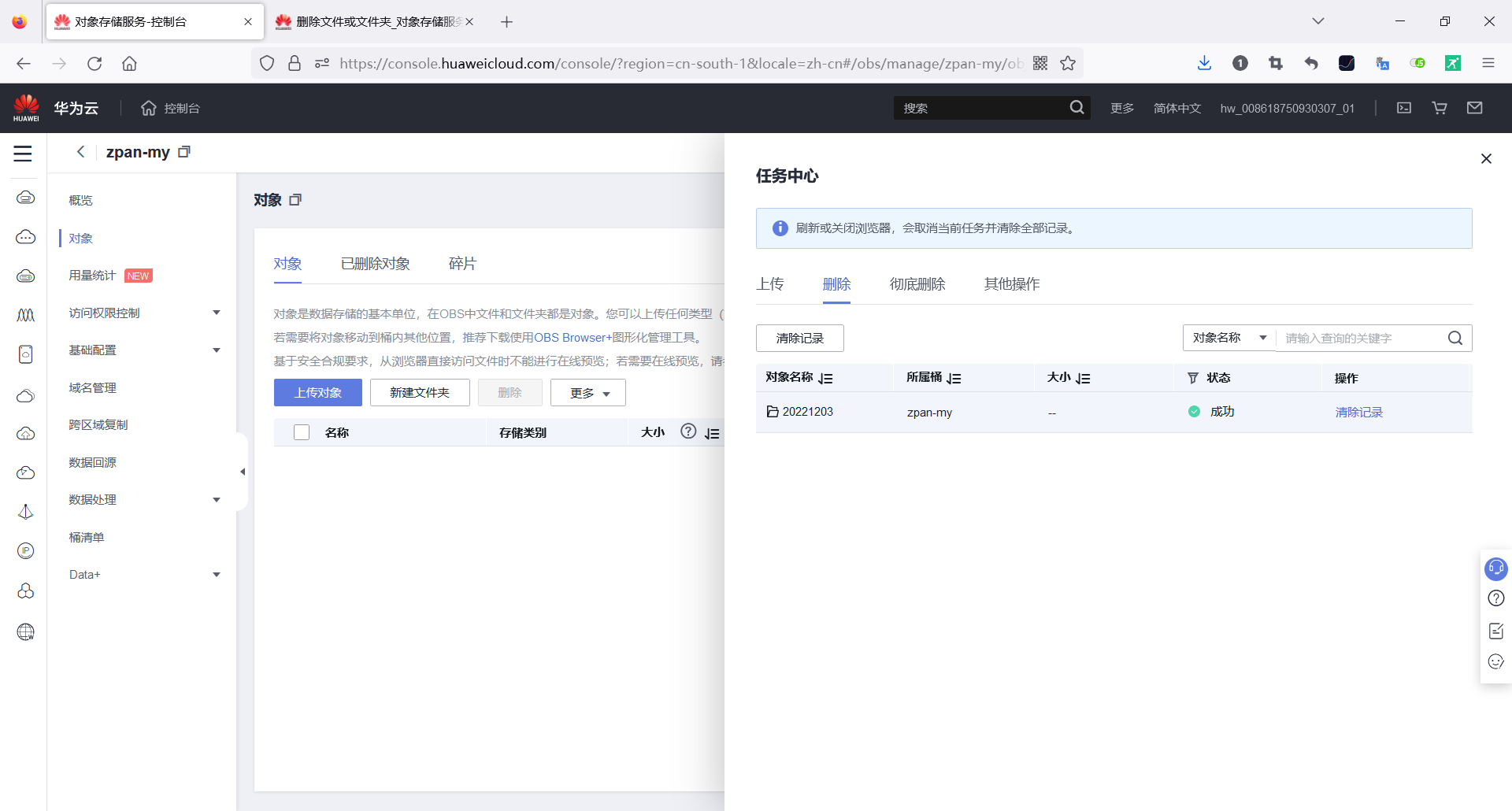Switch to the 彻底删除 tab
1512x811 pixels.
pyautogui.click(x=917, y=284)
